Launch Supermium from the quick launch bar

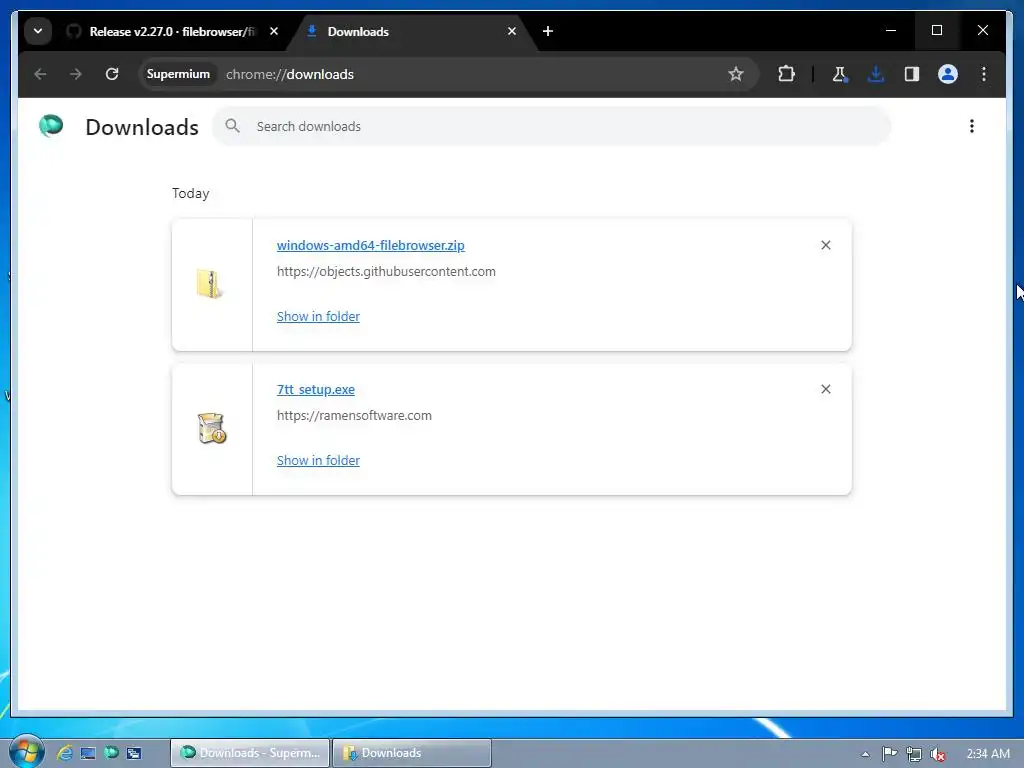pos(111,753)
